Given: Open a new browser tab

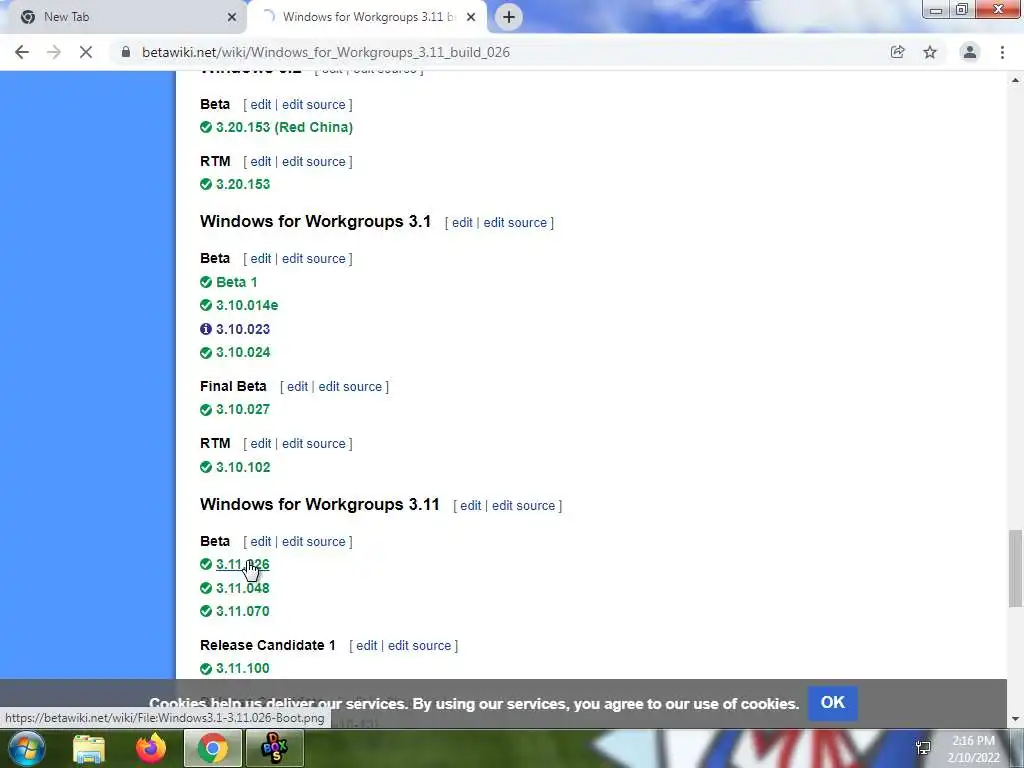Looking at the screenshot, I should tap(509, 17).
